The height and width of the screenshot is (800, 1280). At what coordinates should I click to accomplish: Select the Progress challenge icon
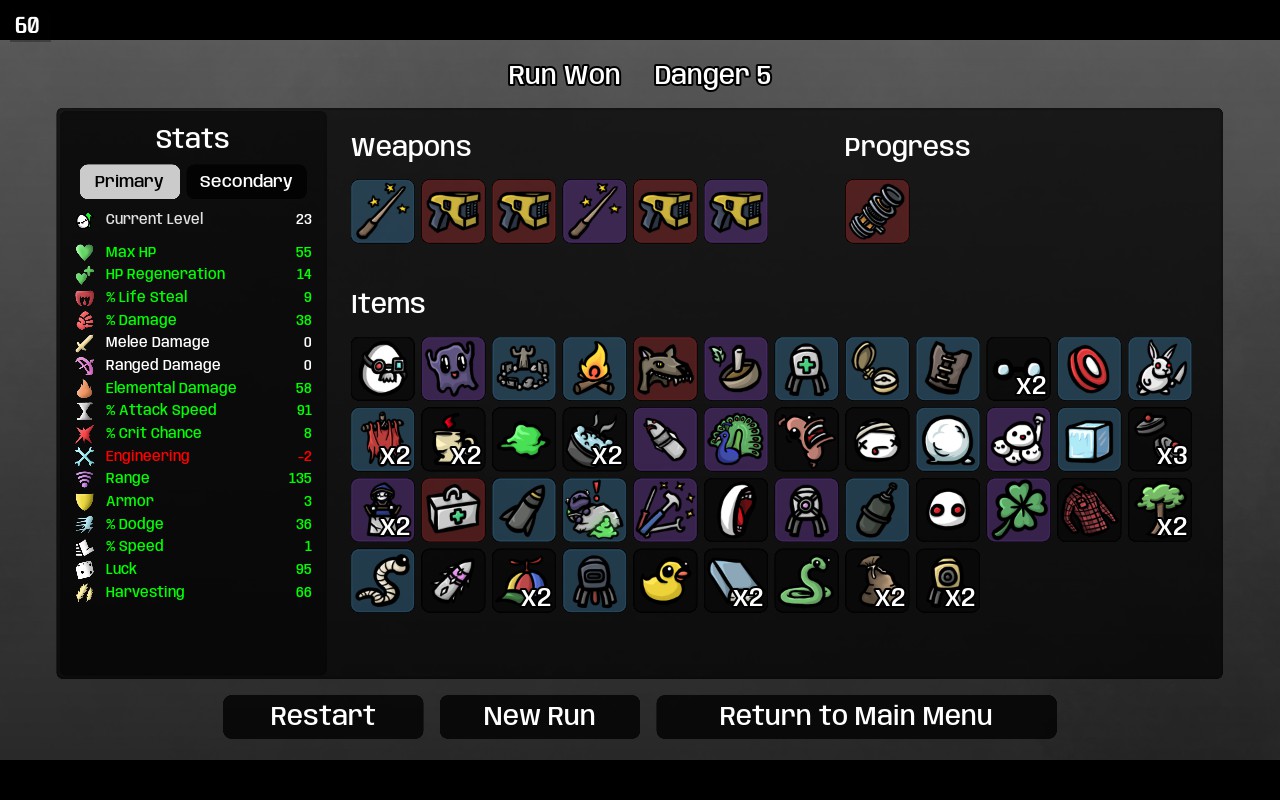point(877,211)
